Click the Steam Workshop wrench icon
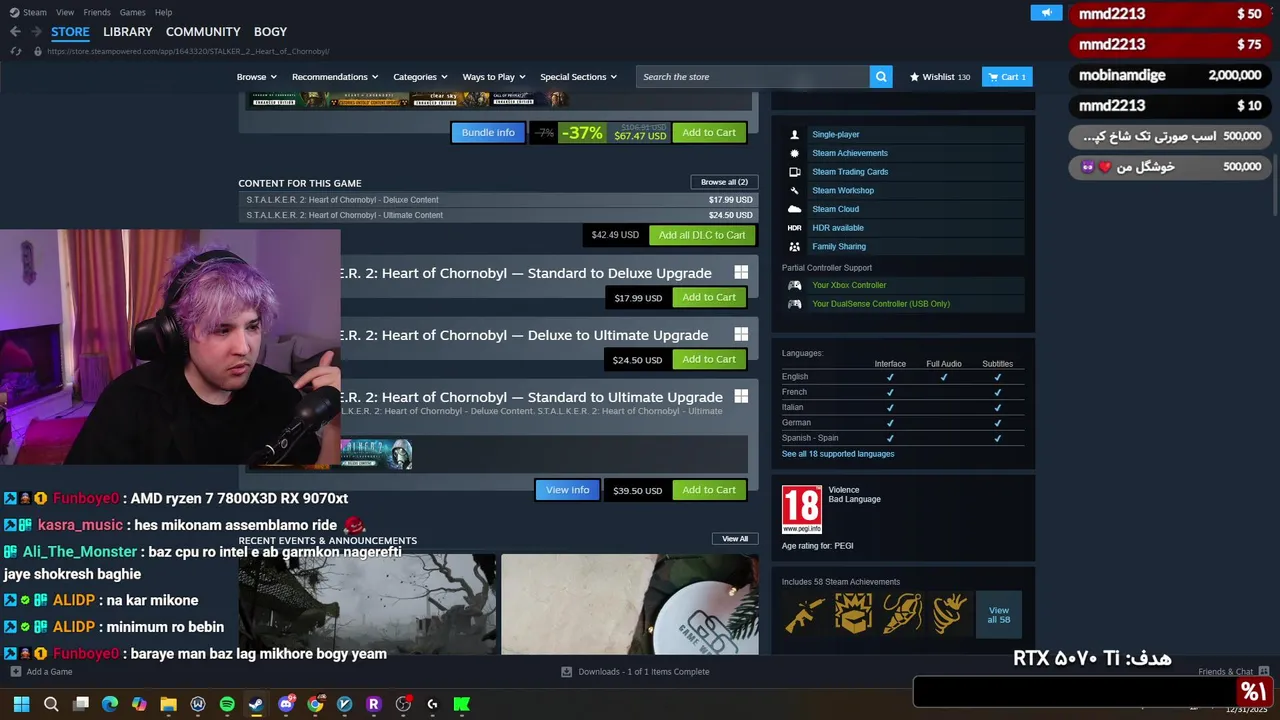 795,190
